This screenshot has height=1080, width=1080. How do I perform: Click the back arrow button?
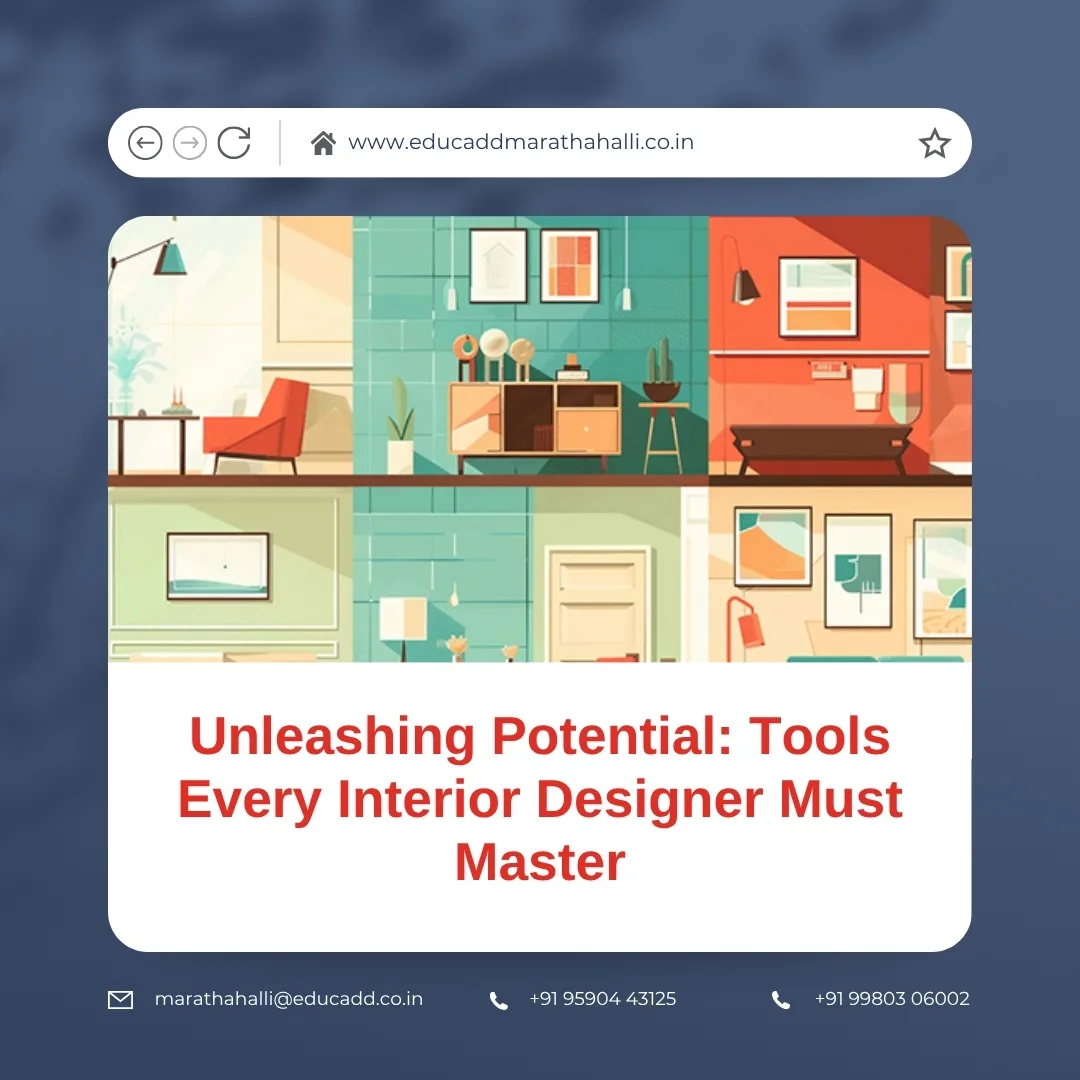coord(145,143)
